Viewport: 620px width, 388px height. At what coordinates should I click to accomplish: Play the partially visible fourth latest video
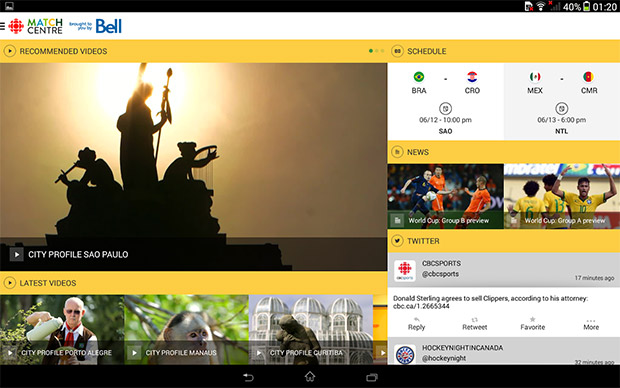pos(380,329)
